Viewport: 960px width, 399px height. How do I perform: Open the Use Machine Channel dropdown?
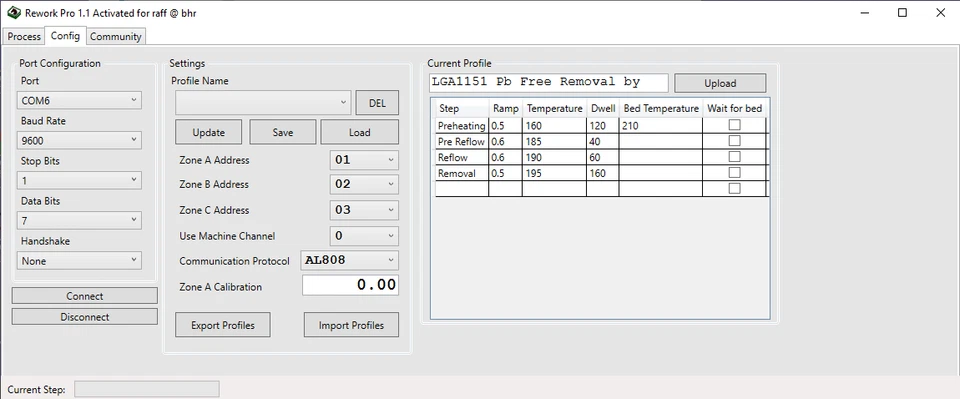coord(364,236)
